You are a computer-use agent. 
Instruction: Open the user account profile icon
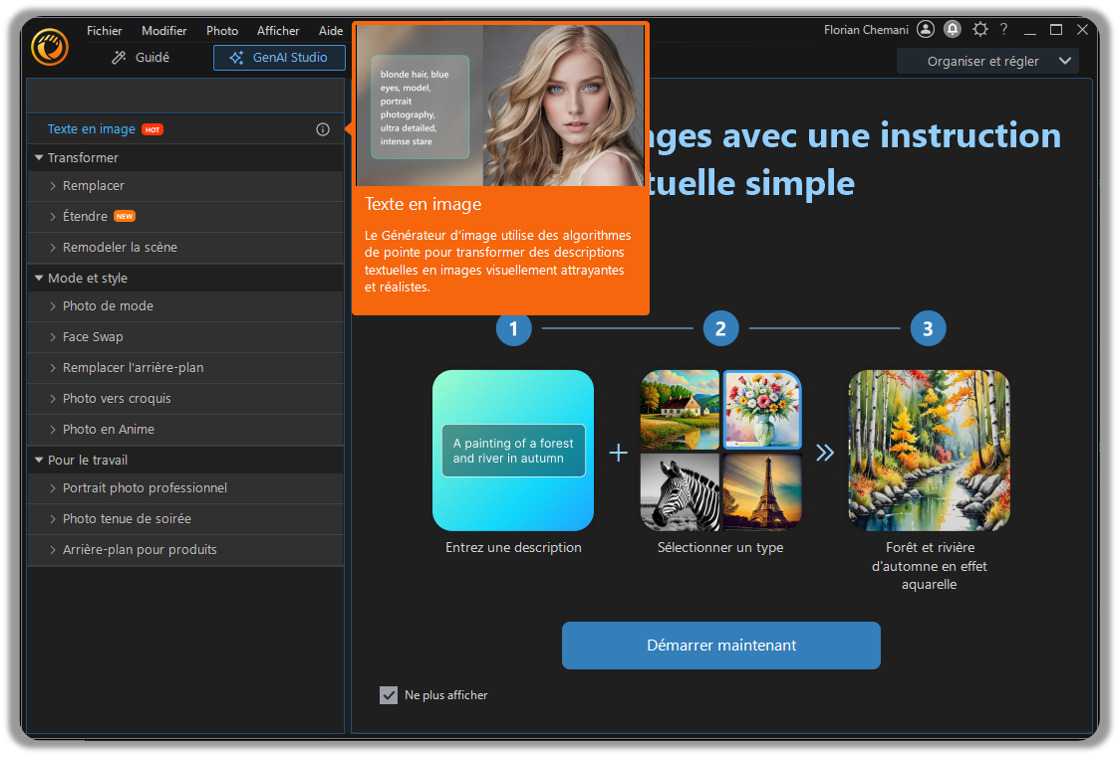924,29
